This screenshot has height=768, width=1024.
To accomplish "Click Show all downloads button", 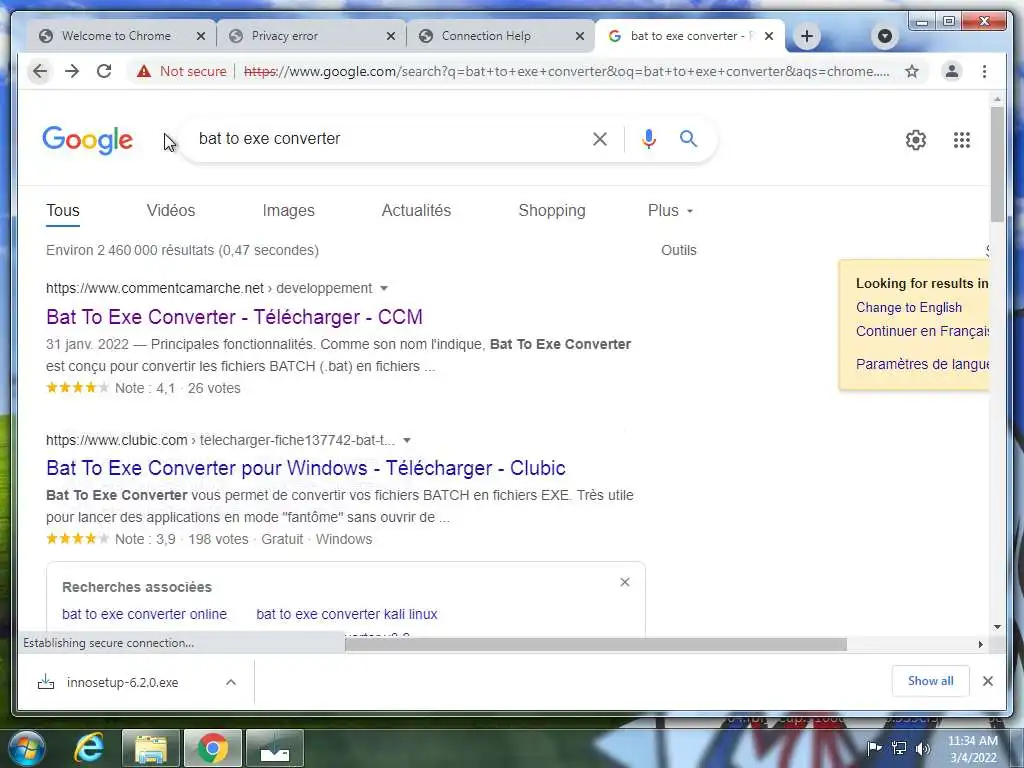I will 930,681.
